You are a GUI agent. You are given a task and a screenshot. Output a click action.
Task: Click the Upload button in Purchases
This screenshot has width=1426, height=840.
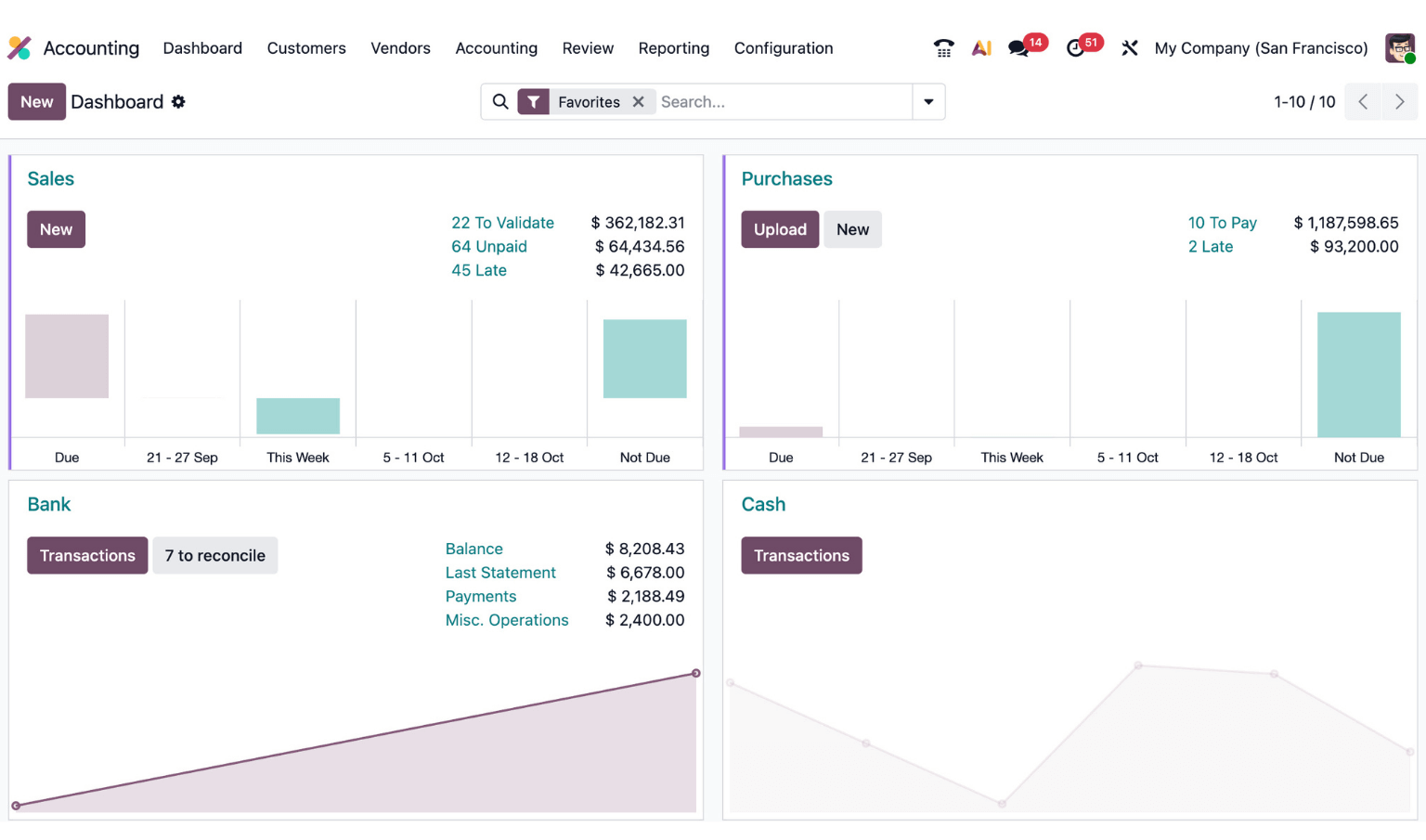(780, 229)
